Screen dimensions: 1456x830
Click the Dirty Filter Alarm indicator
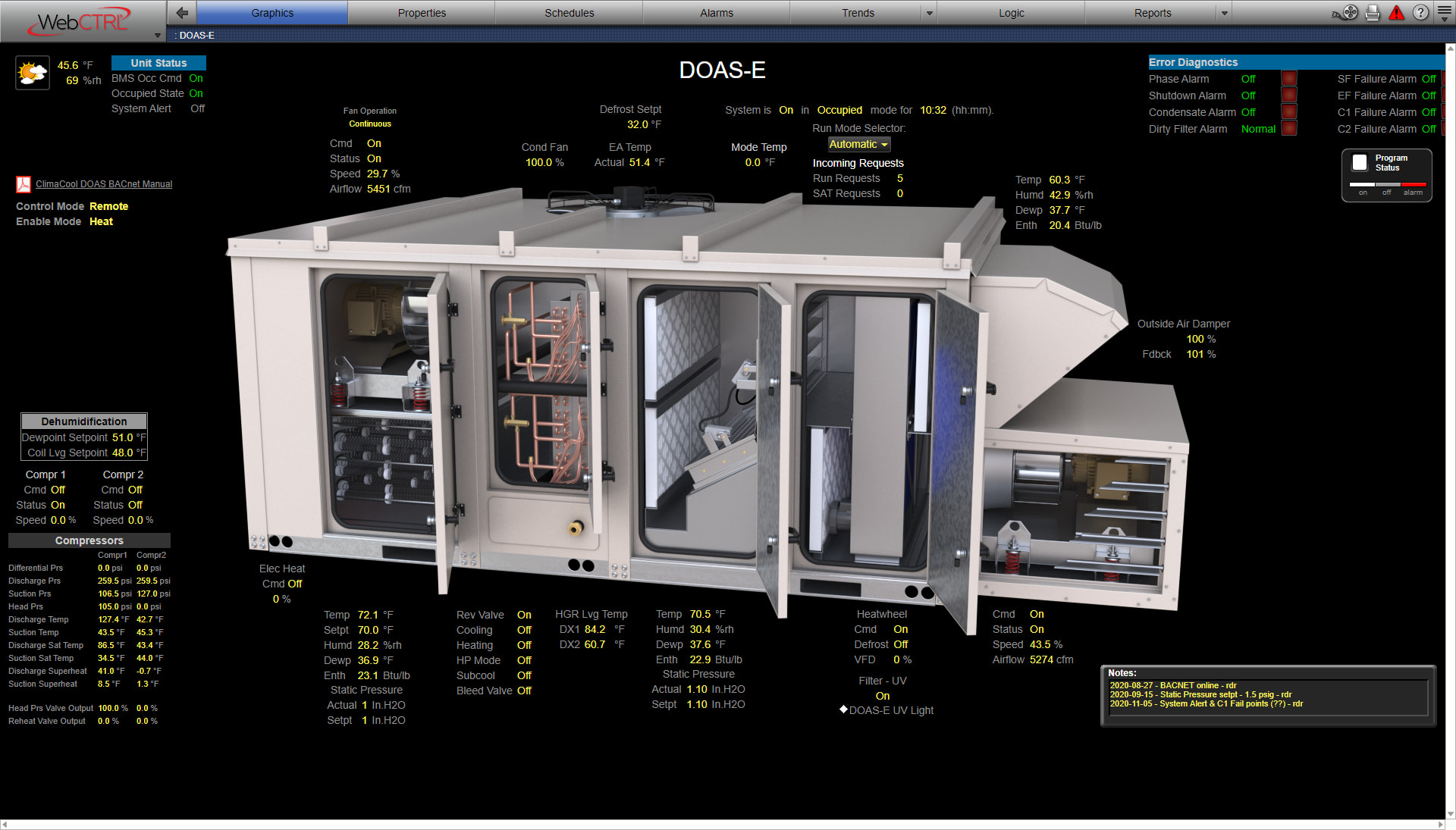click(x=1288, y=129)
